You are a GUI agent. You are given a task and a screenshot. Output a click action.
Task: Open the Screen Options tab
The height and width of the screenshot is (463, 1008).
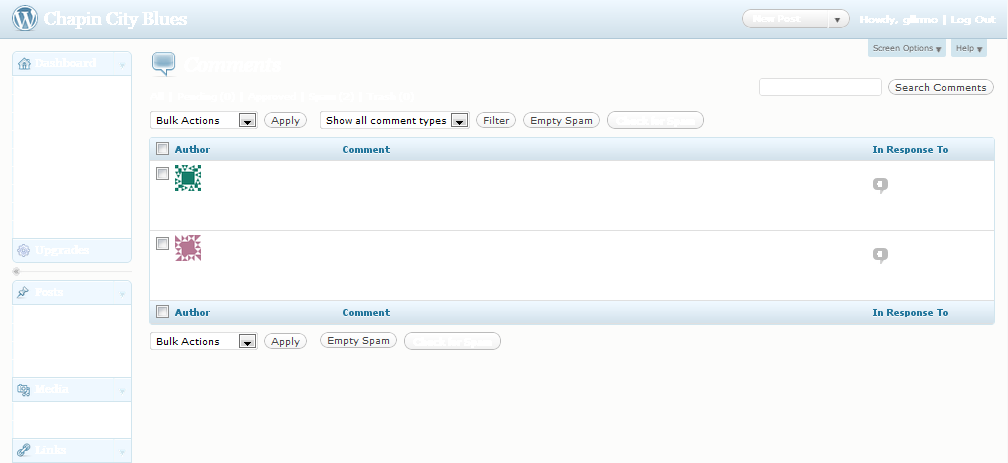(907, 48)
